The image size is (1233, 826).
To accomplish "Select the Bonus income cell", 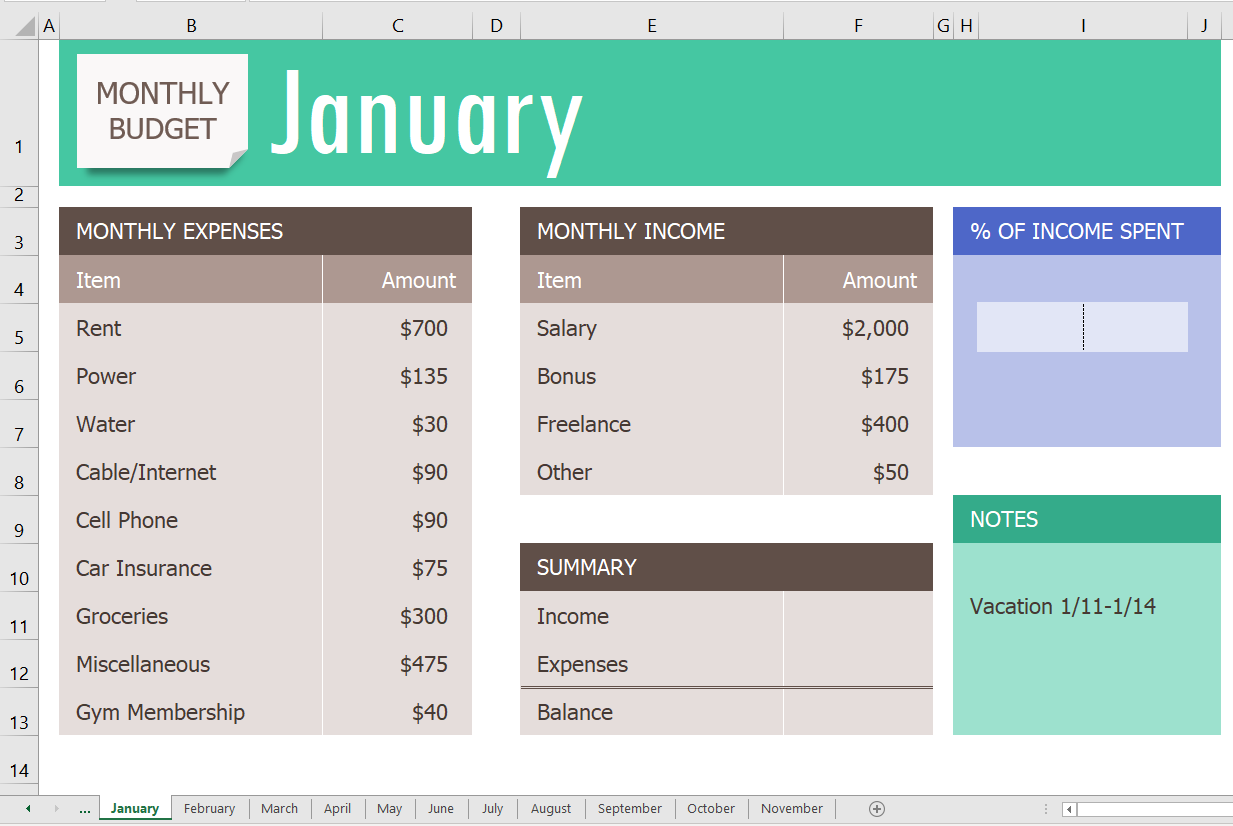I will (651, 376).
